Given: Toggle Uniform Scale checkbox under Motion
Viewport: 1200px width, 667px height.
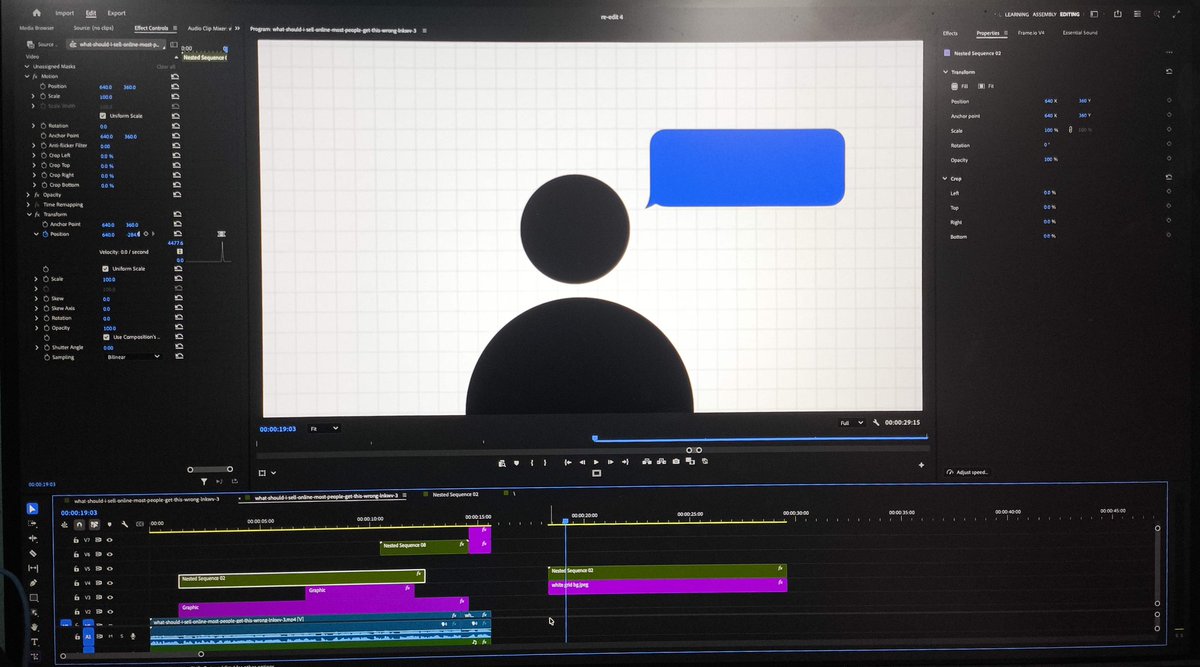Looking at the screenshot, I should point(103,116).
